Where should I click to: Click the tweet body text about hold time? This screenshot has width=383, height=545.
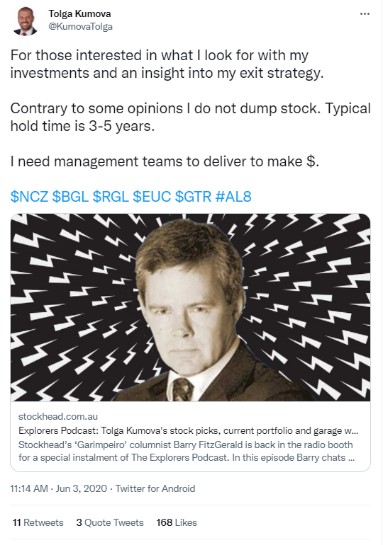190,117
